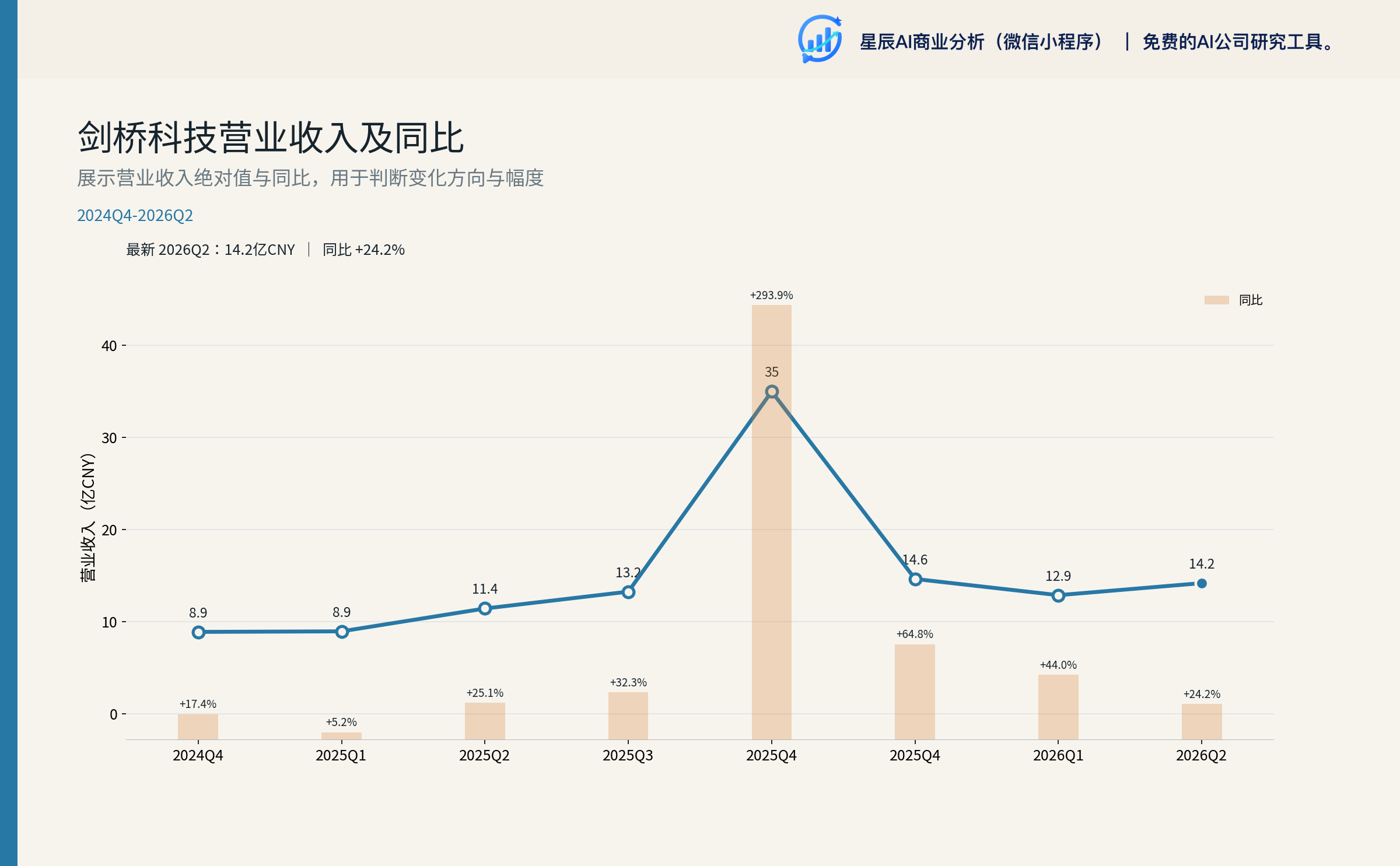Click the 最新 2026Q2：14.2亿CNY summary text
Screen dimensions: 1400x866
click(211, 250)
